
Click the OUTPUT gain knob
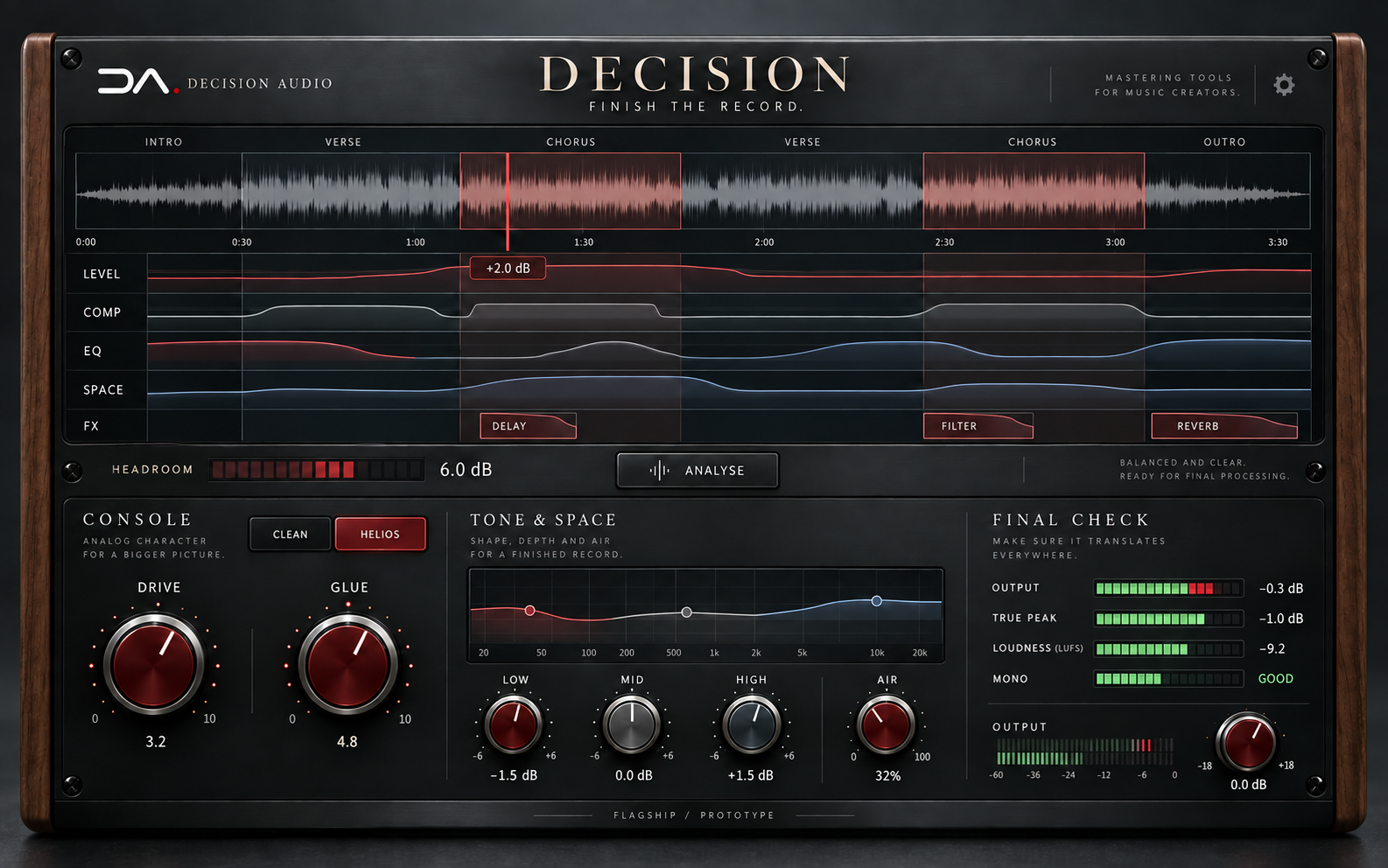pos(1248,742)
